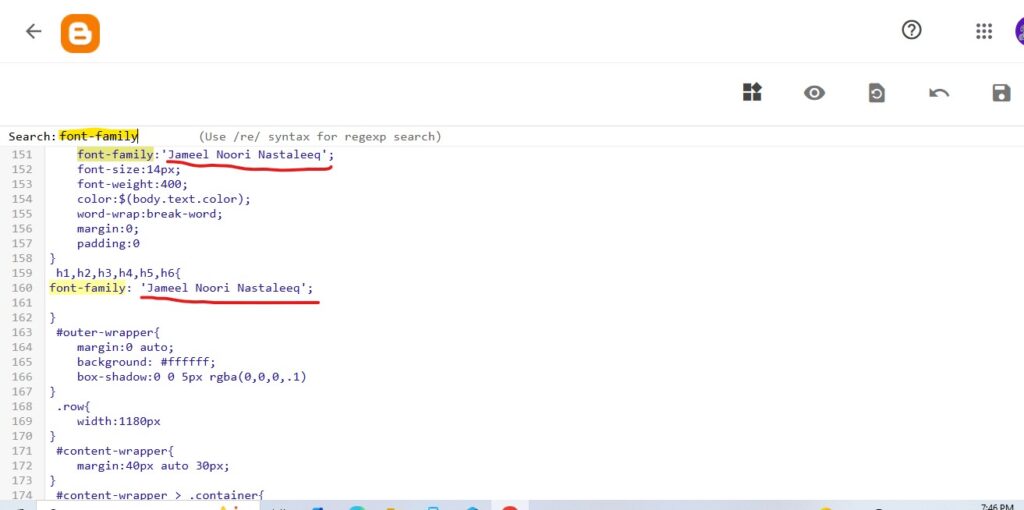Click the Search: label in search bar
1024x510 pixels.
(x=32, y=136)
